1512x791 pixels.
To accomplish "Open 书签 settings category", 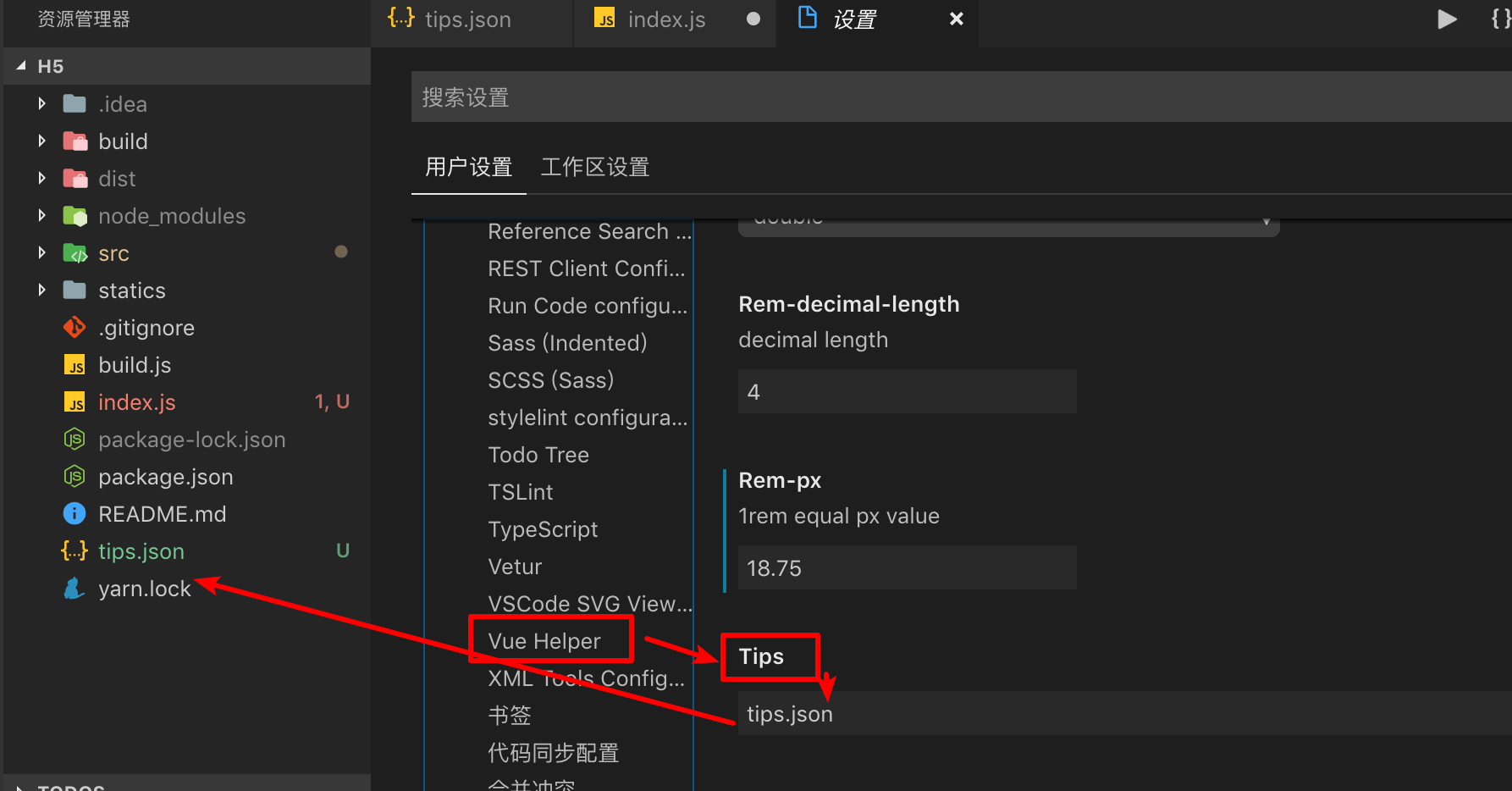I will coord(510,716).
